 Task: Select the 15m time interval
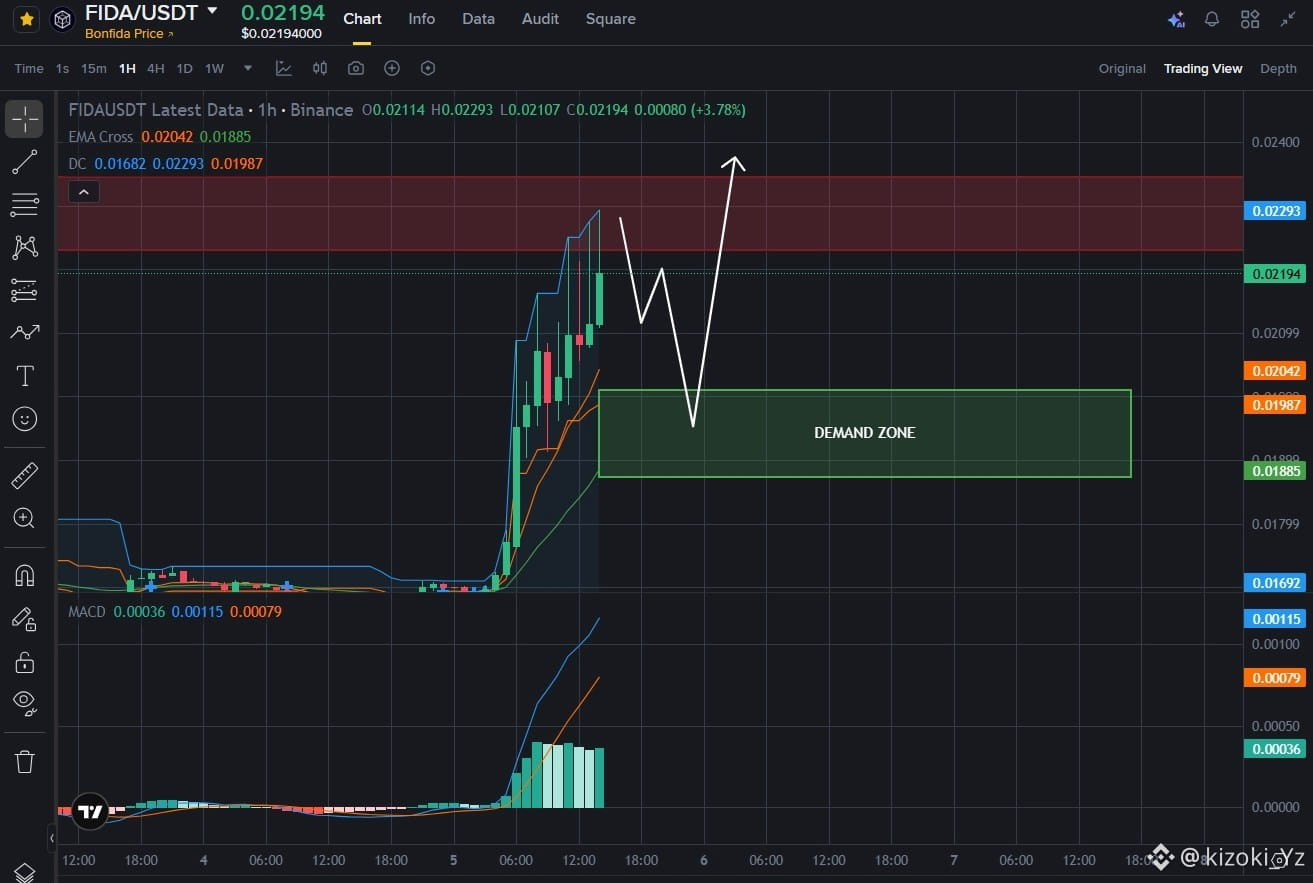[x=94, y=68]
